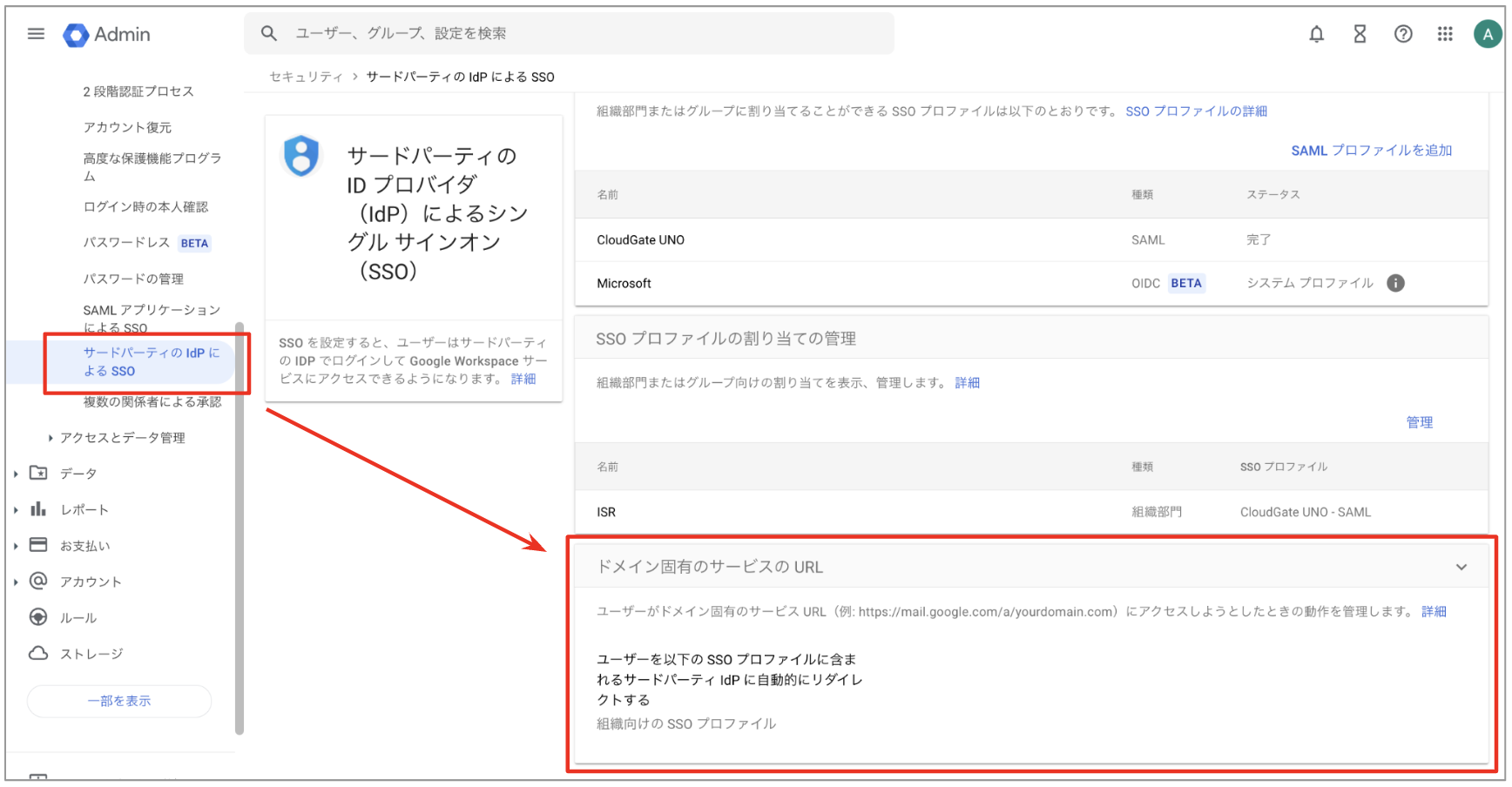1512x787 pixels.
Task: Expand the データ section arrow
Action: coord(16,474)
